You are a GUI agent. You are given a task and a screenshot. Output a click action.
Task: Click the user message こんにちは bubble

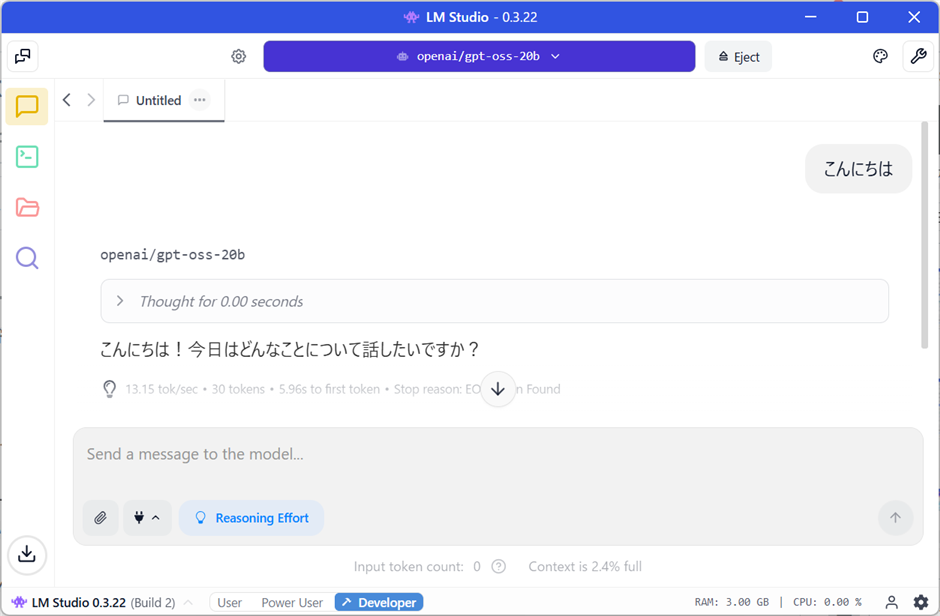[x=858, y=169]
